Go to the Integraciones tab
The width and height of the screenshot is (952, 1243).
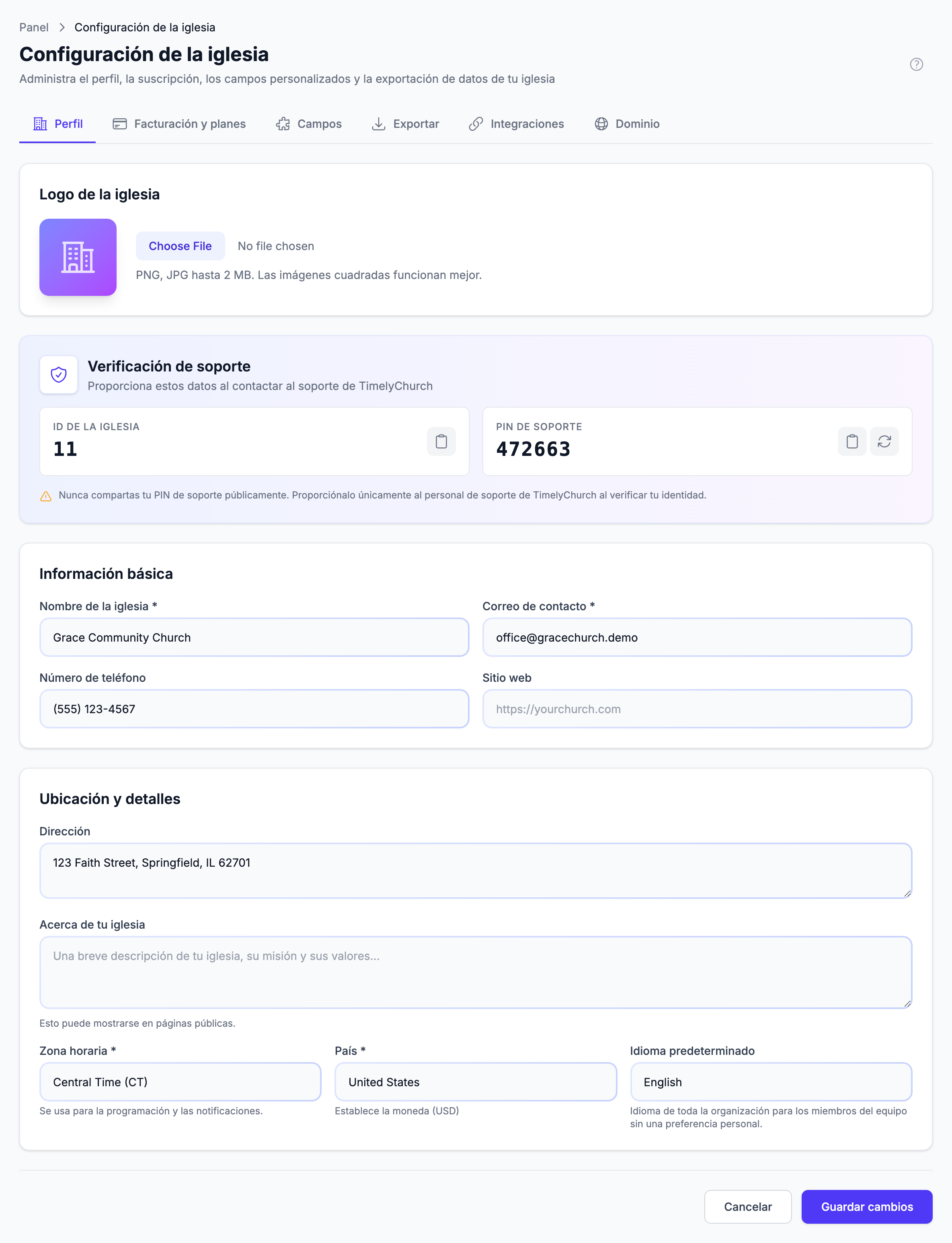(516, 124)
